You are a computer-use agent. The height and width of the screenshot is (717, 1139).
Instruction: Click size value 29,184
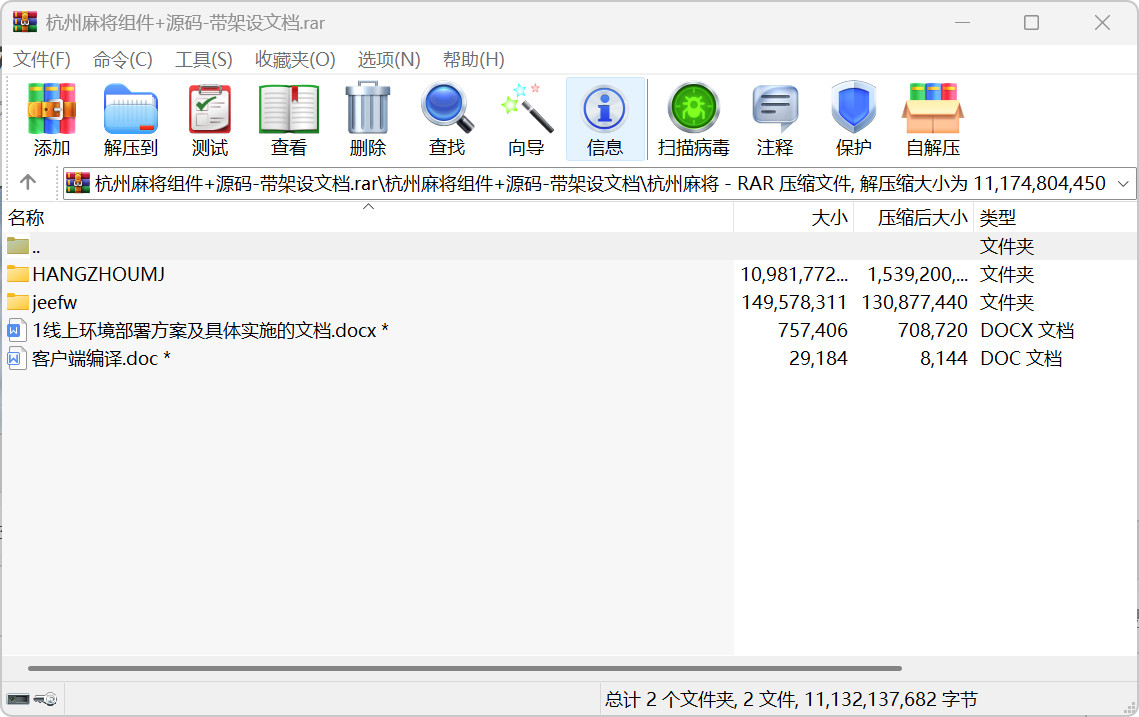818,358
